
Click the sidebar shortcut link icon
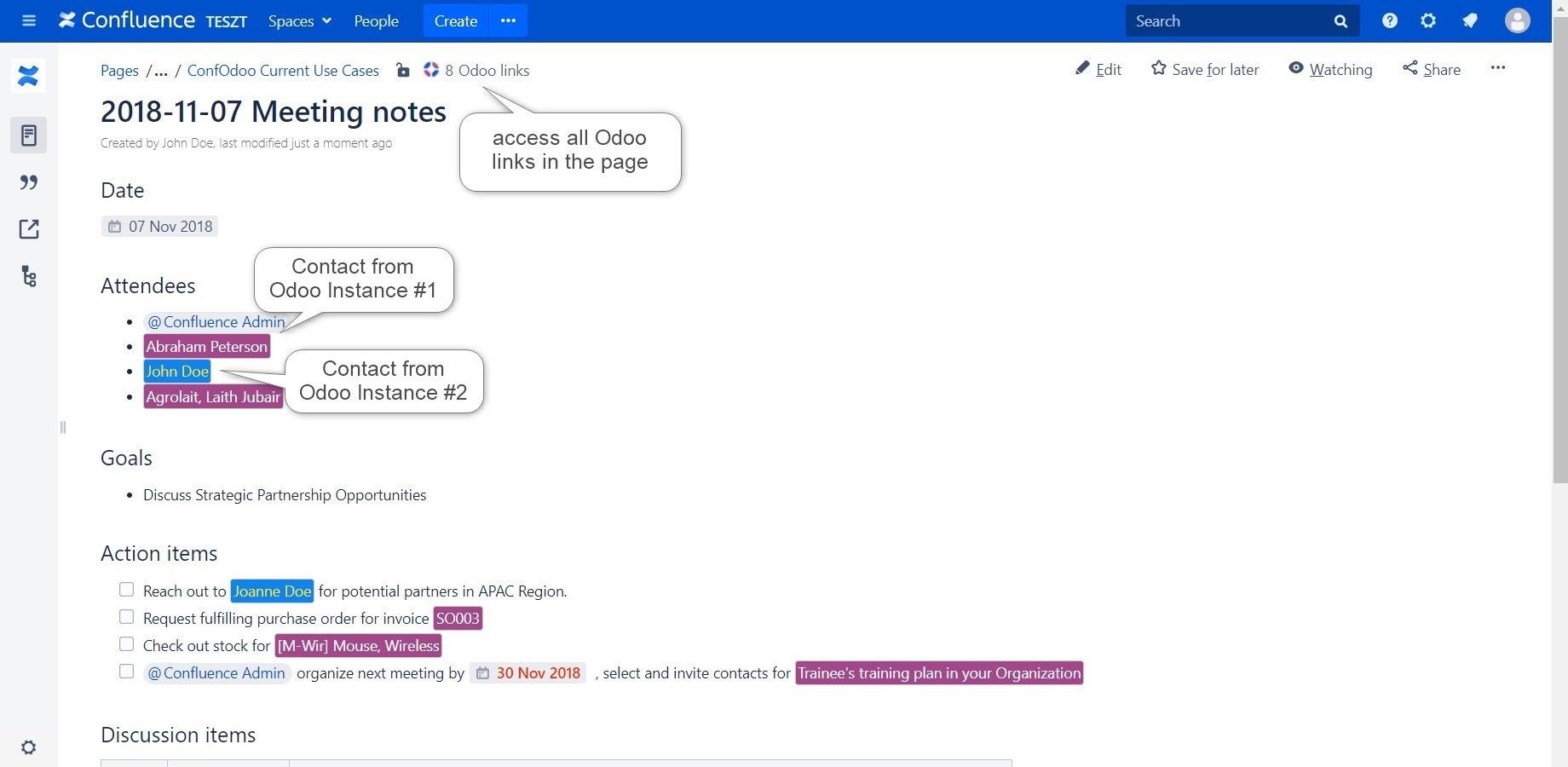coord(28,228)
